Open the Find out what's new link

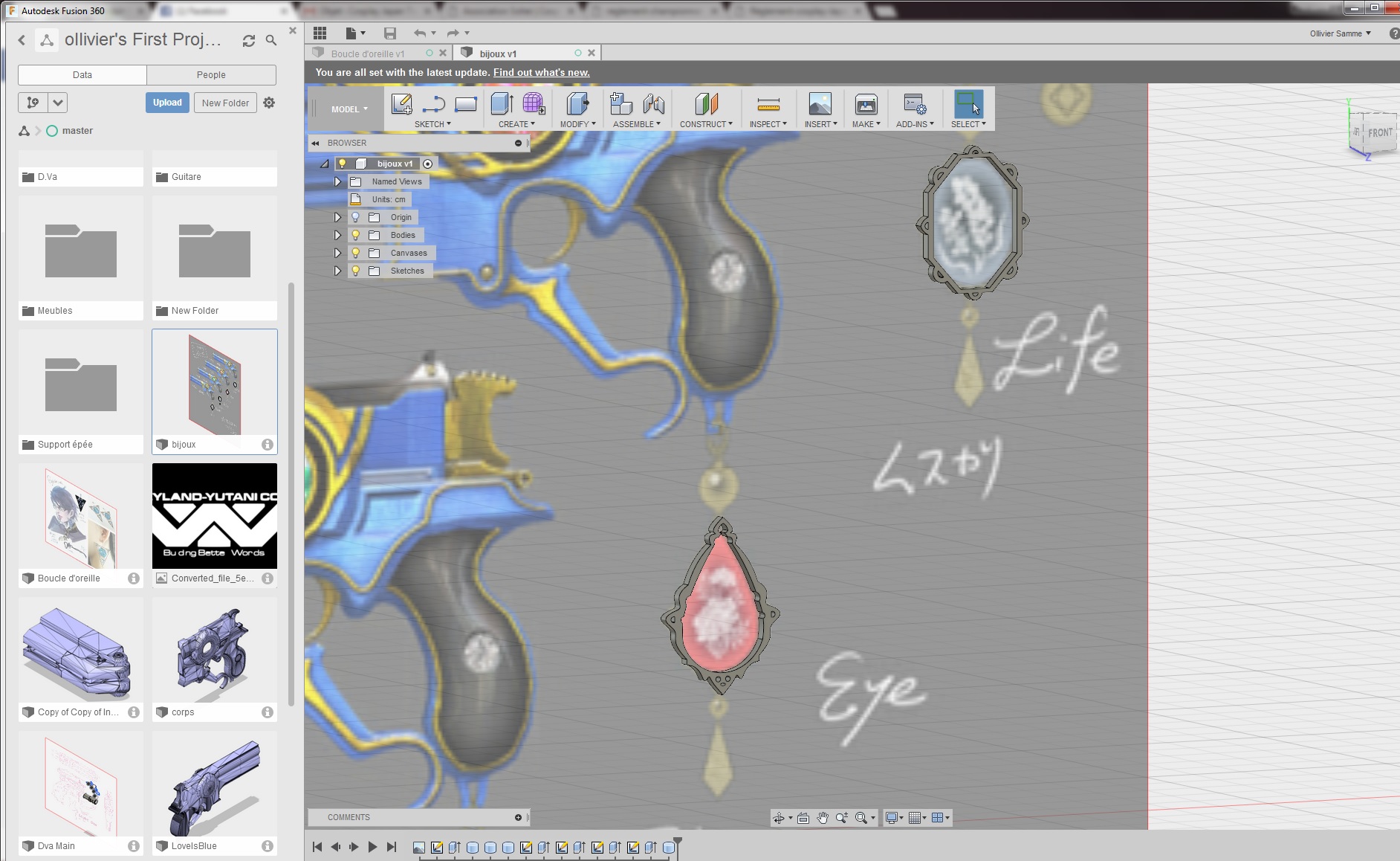click(x=541, y=72)
